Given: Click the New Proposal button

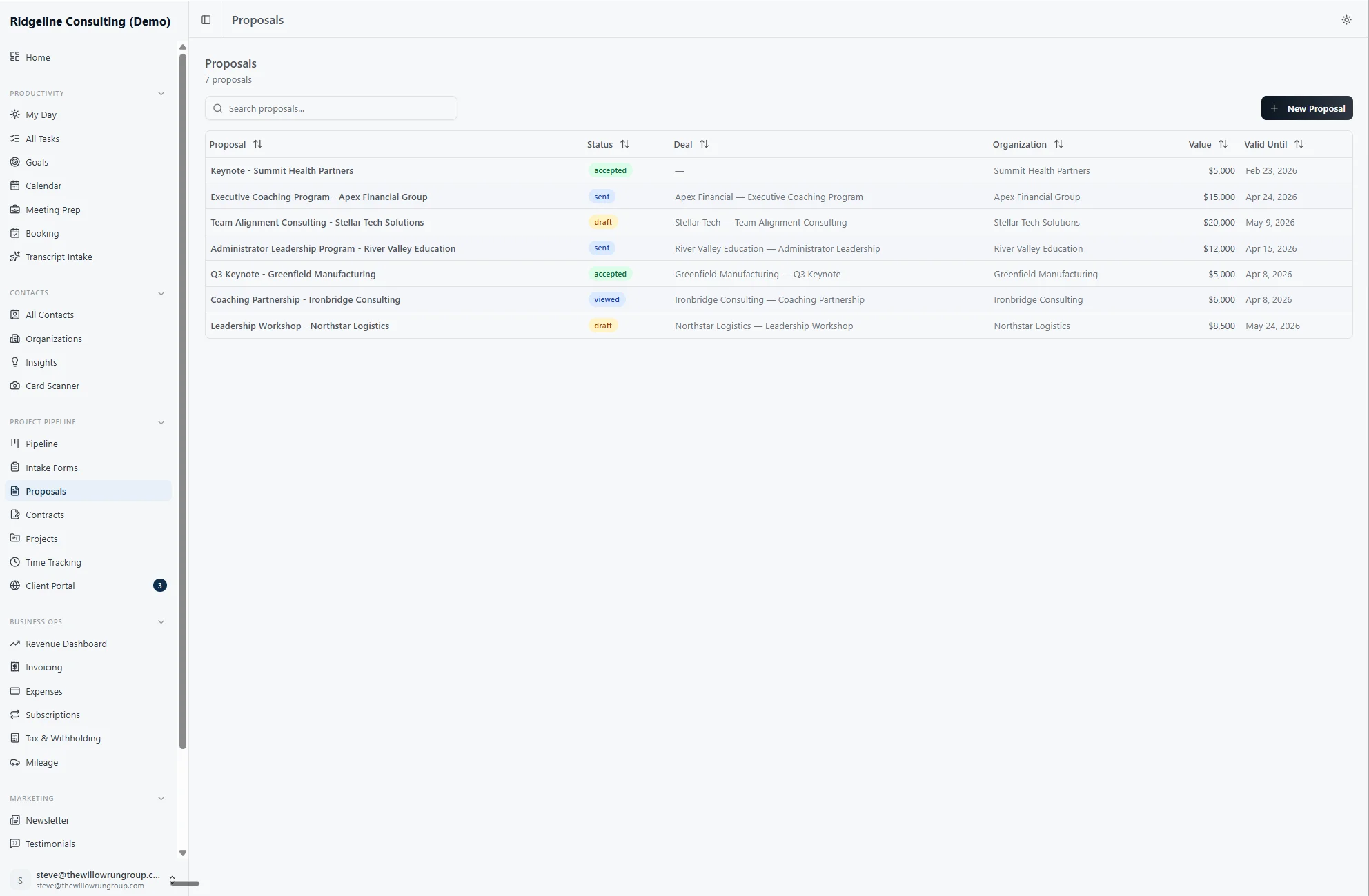Looking at the screenshot, I should point(1306,108).
